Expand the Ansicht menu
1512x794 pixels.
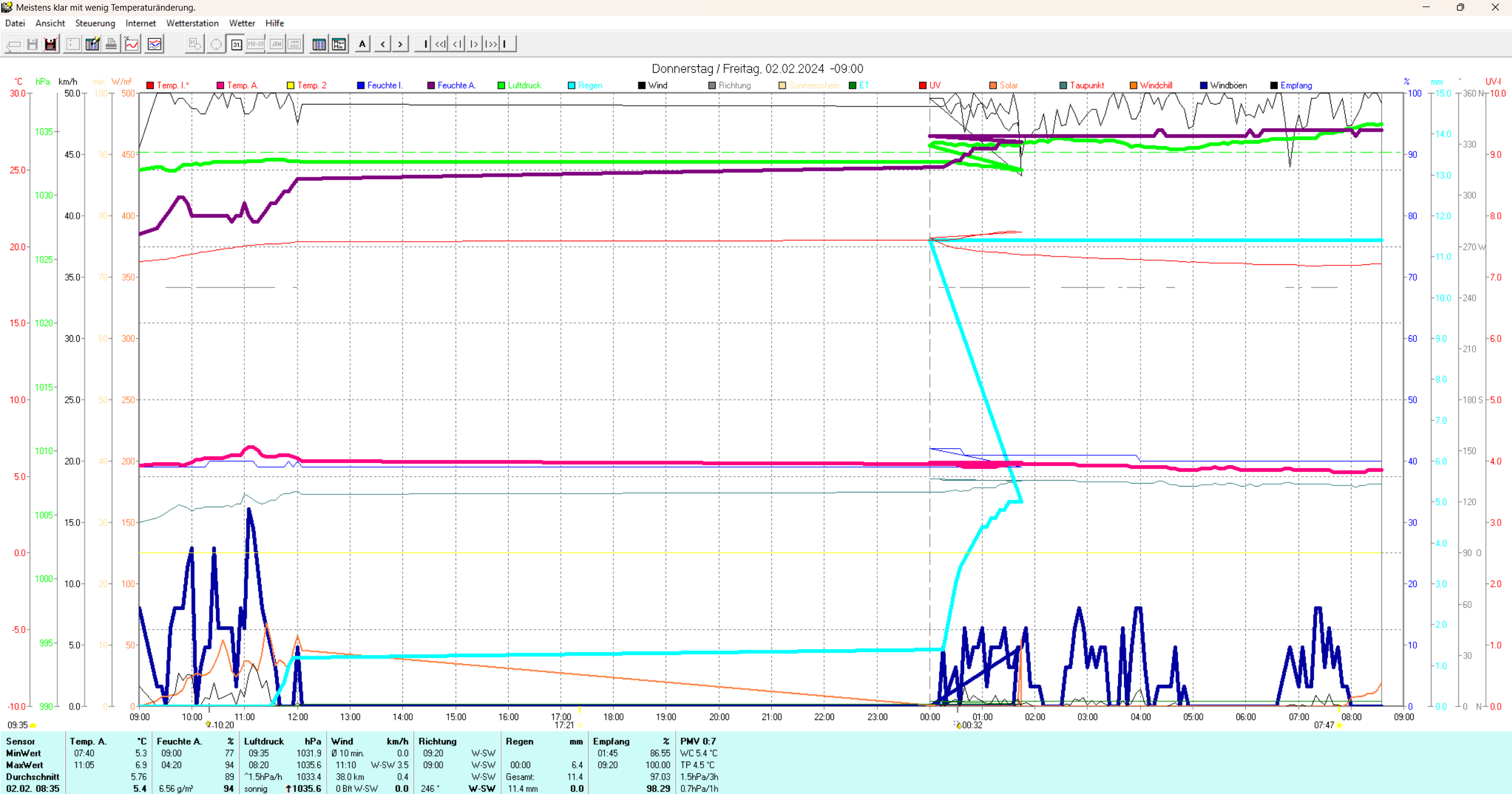[50, 23]
